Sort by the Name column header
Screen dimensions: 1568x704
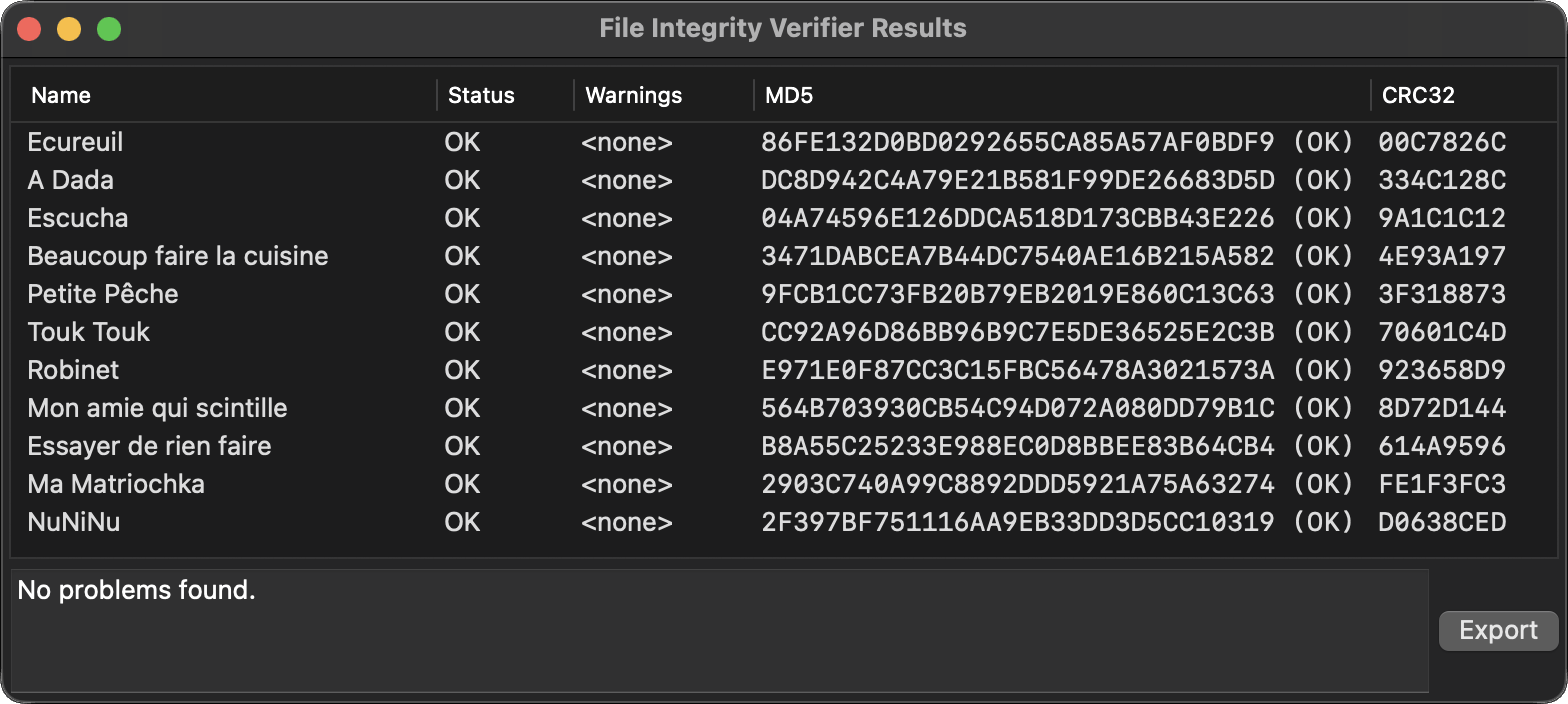61,96
